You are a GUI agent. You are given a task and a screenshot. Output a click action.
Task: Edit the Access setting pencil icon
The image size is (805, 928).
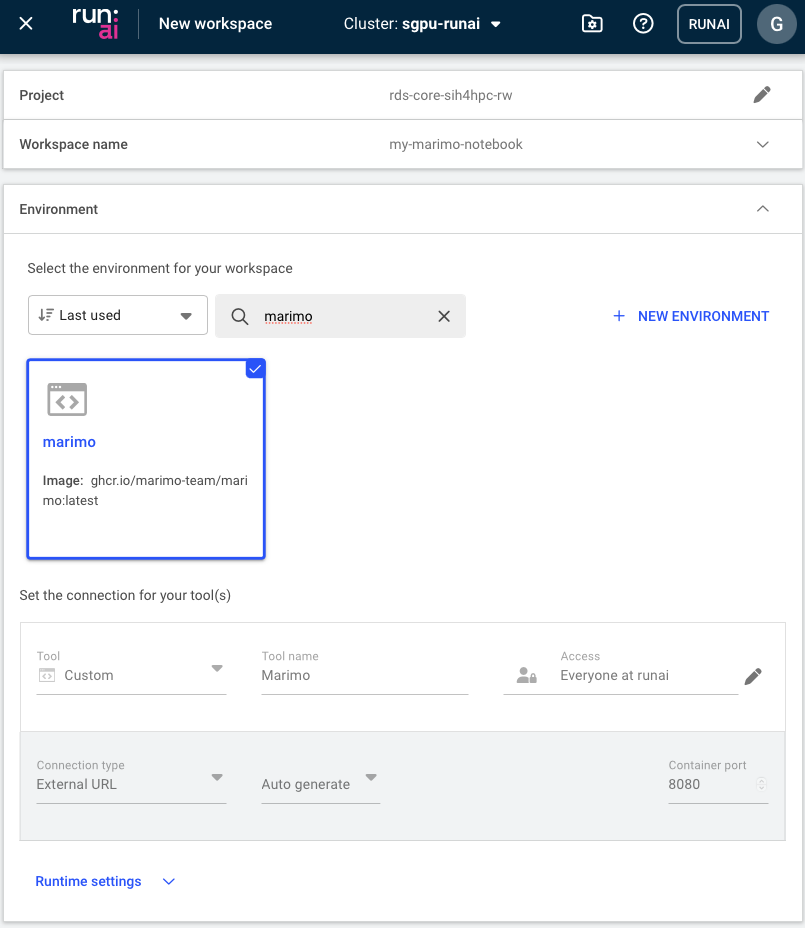pyautogui.click(x=753, y=677)
